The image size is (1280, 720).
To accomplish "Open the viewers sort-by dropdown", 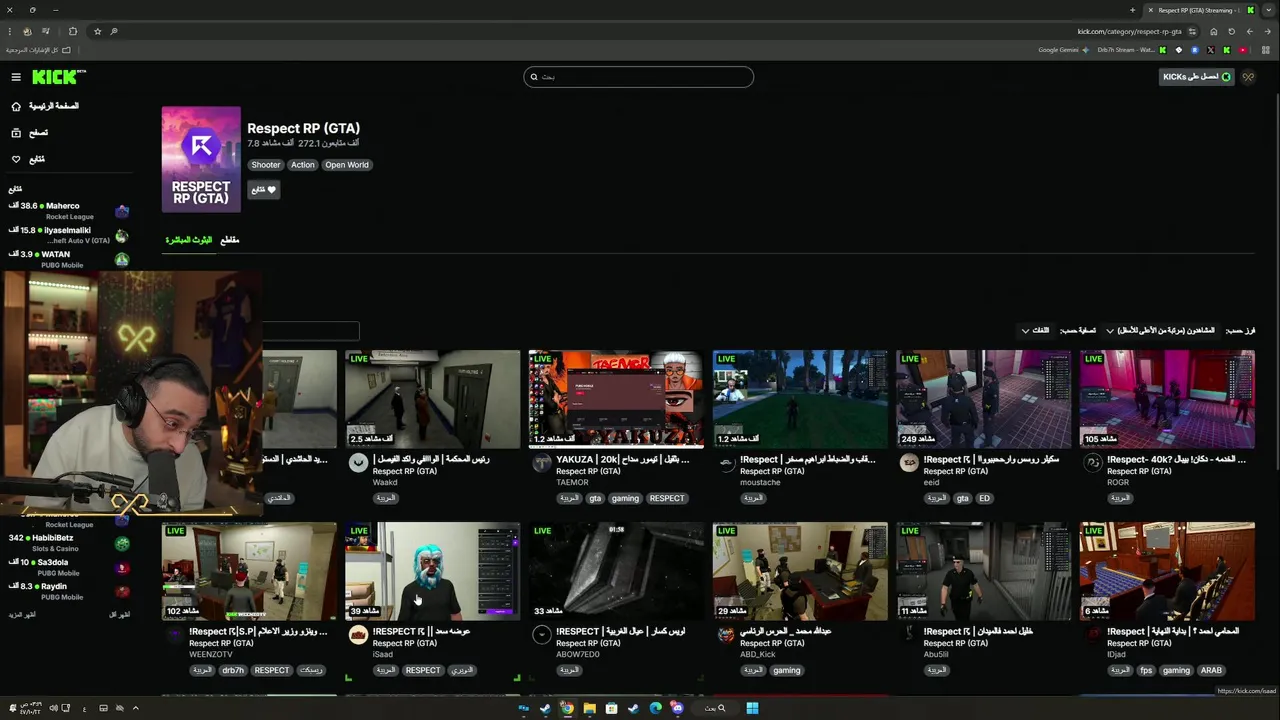I will click(1160, 330).
